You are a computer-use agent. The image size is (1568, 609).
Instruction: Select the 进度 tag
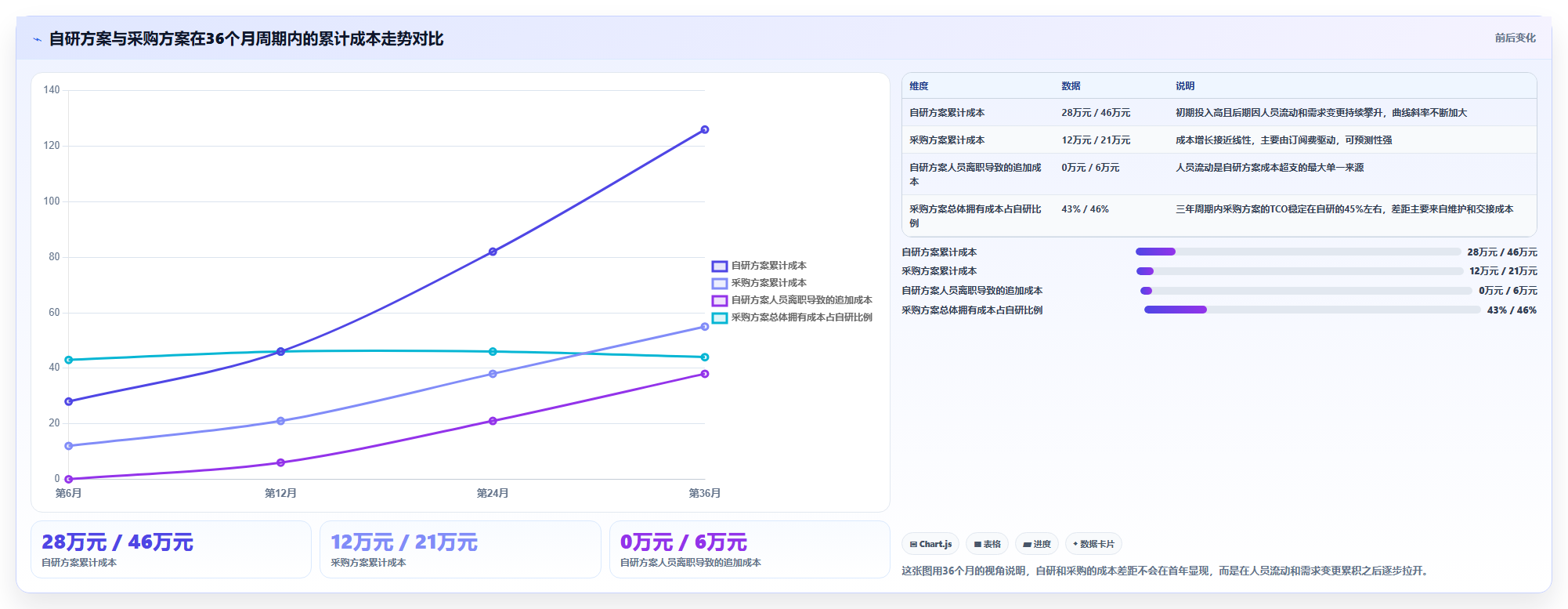coord(1037,544)
